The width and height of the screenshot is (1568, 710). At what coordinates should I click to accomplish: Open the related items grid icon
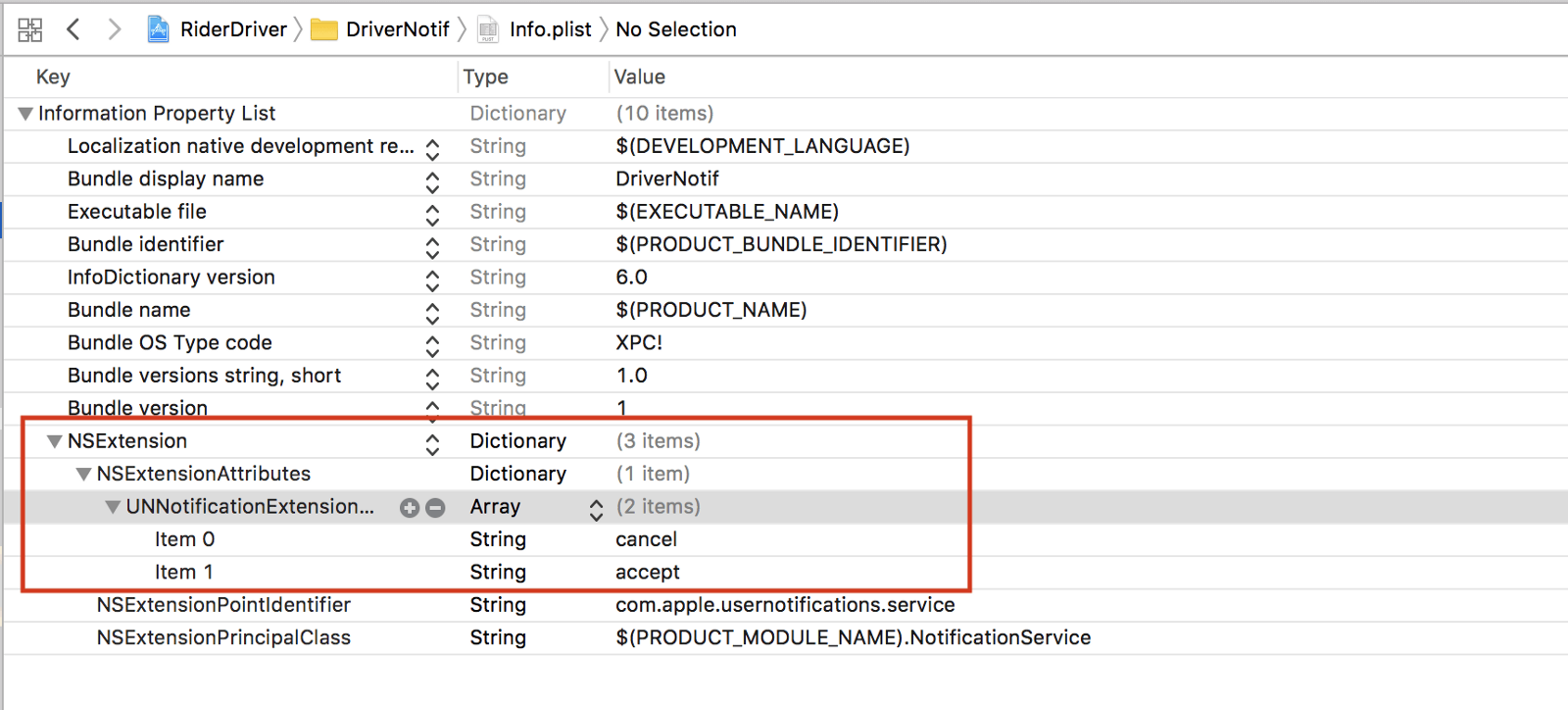click(30, 29)
